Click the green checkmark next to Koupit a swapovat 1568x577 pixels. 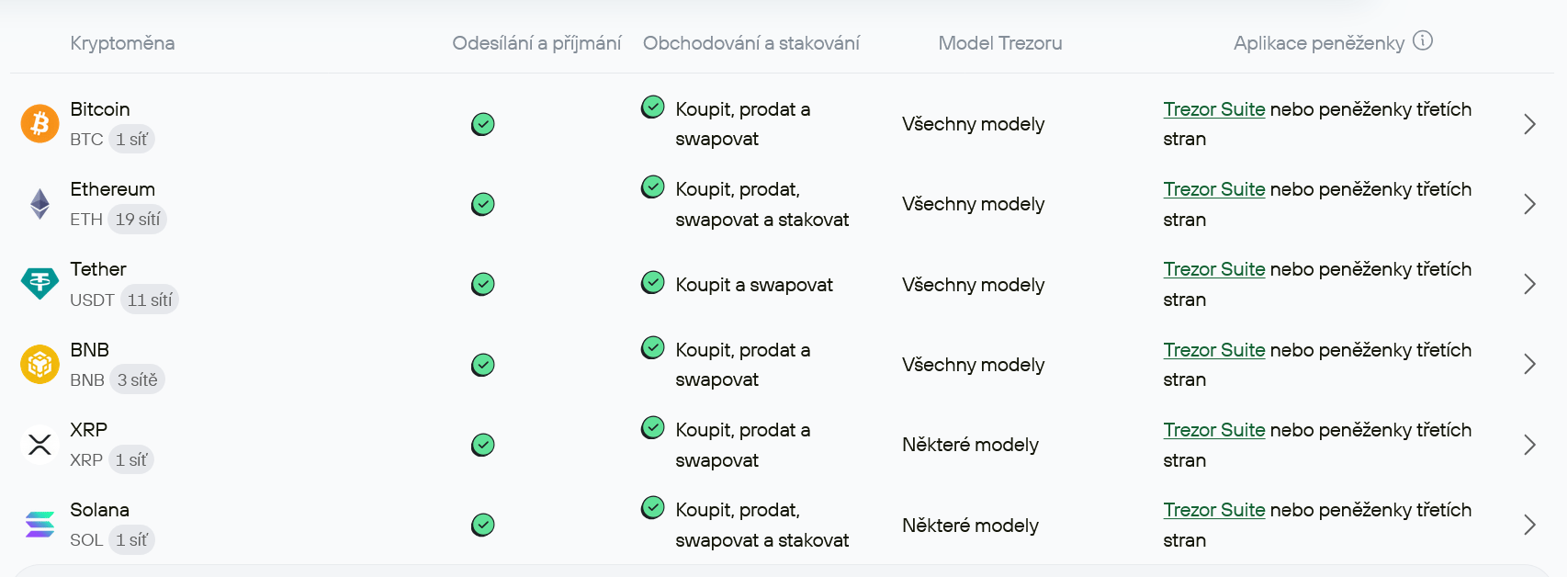point(652,282)
